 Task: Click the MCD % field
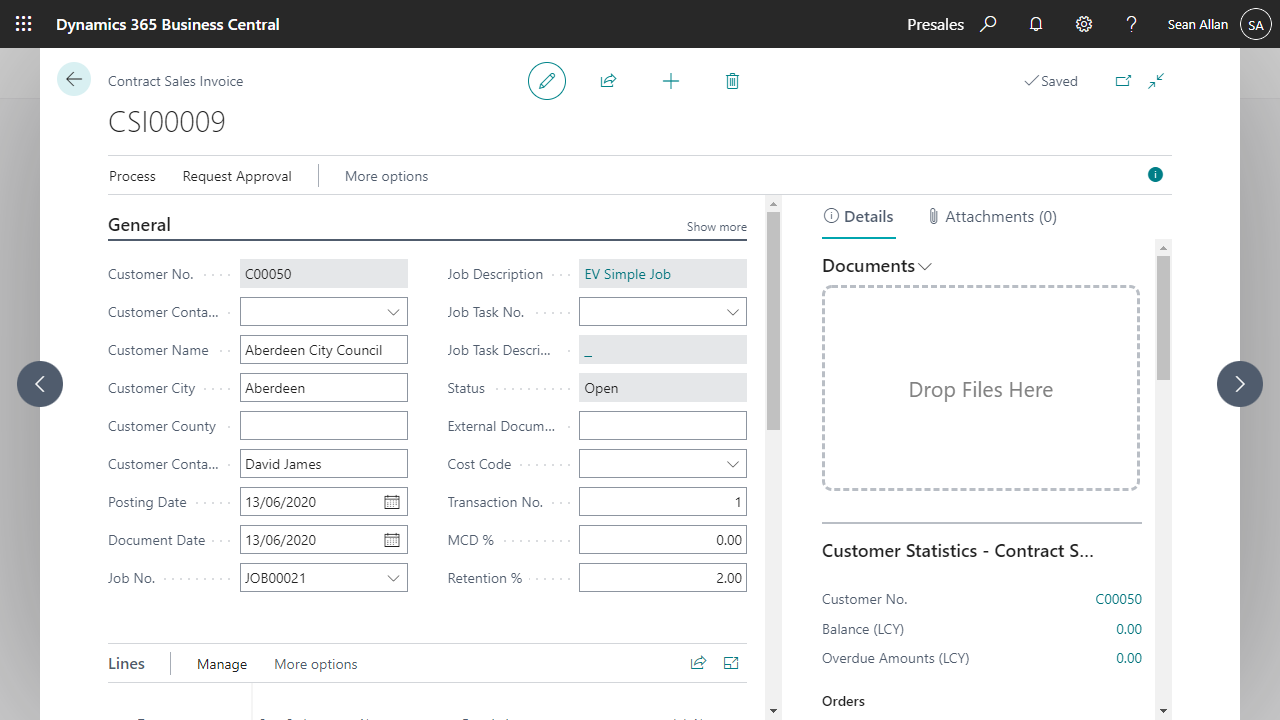tap(663, 540)
